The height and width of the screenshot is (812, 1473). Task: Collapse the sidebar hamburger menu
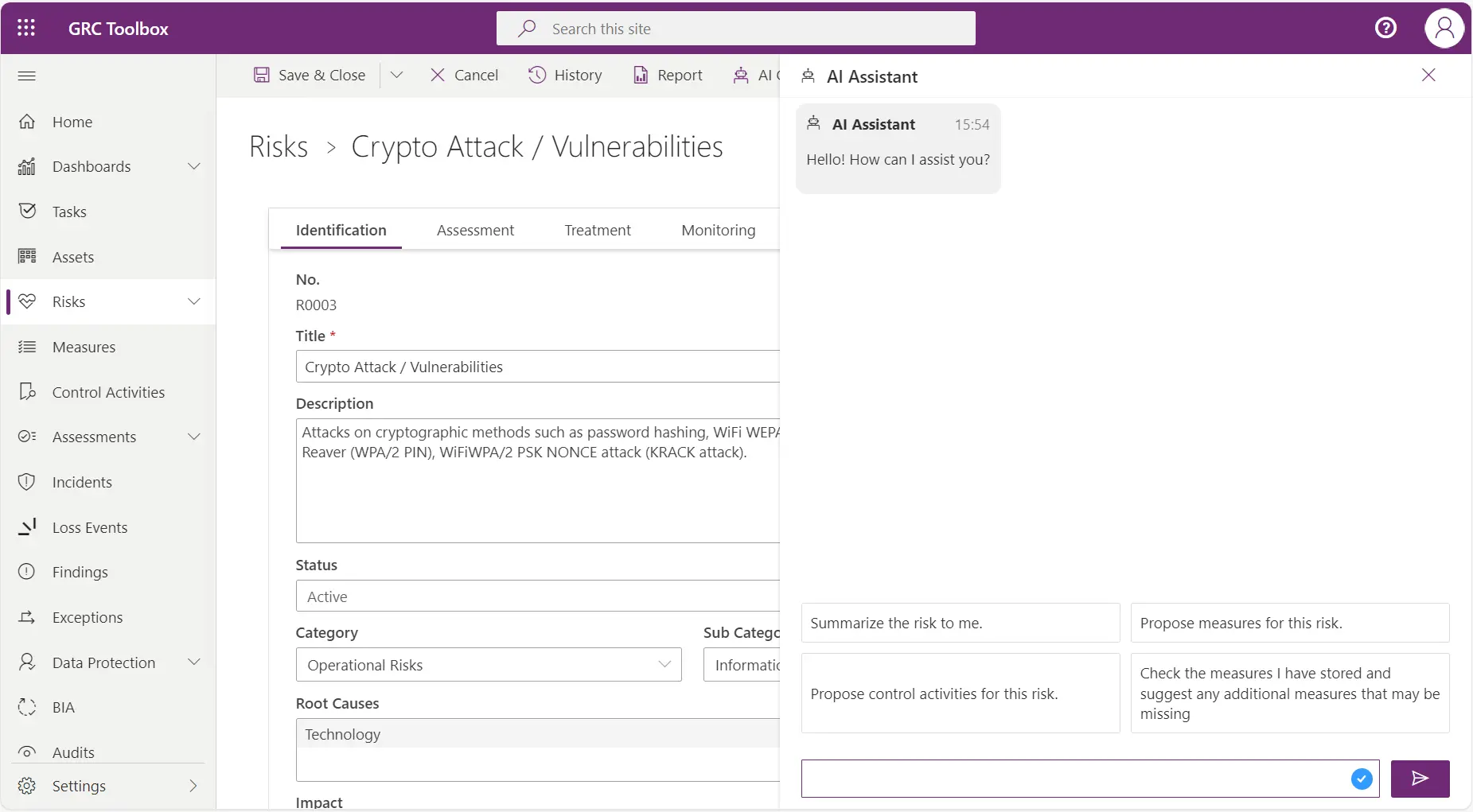click(26, 76)
